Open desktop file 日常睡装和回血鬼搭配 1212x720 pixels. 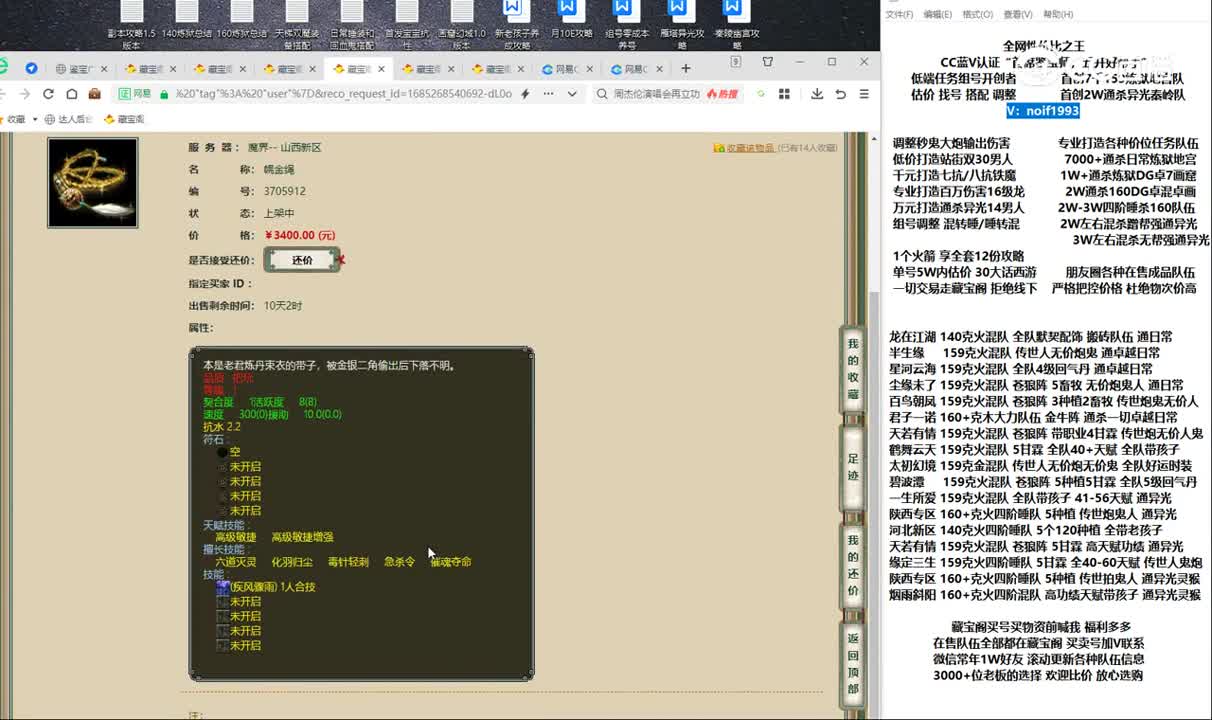click(x=352, y=25)
